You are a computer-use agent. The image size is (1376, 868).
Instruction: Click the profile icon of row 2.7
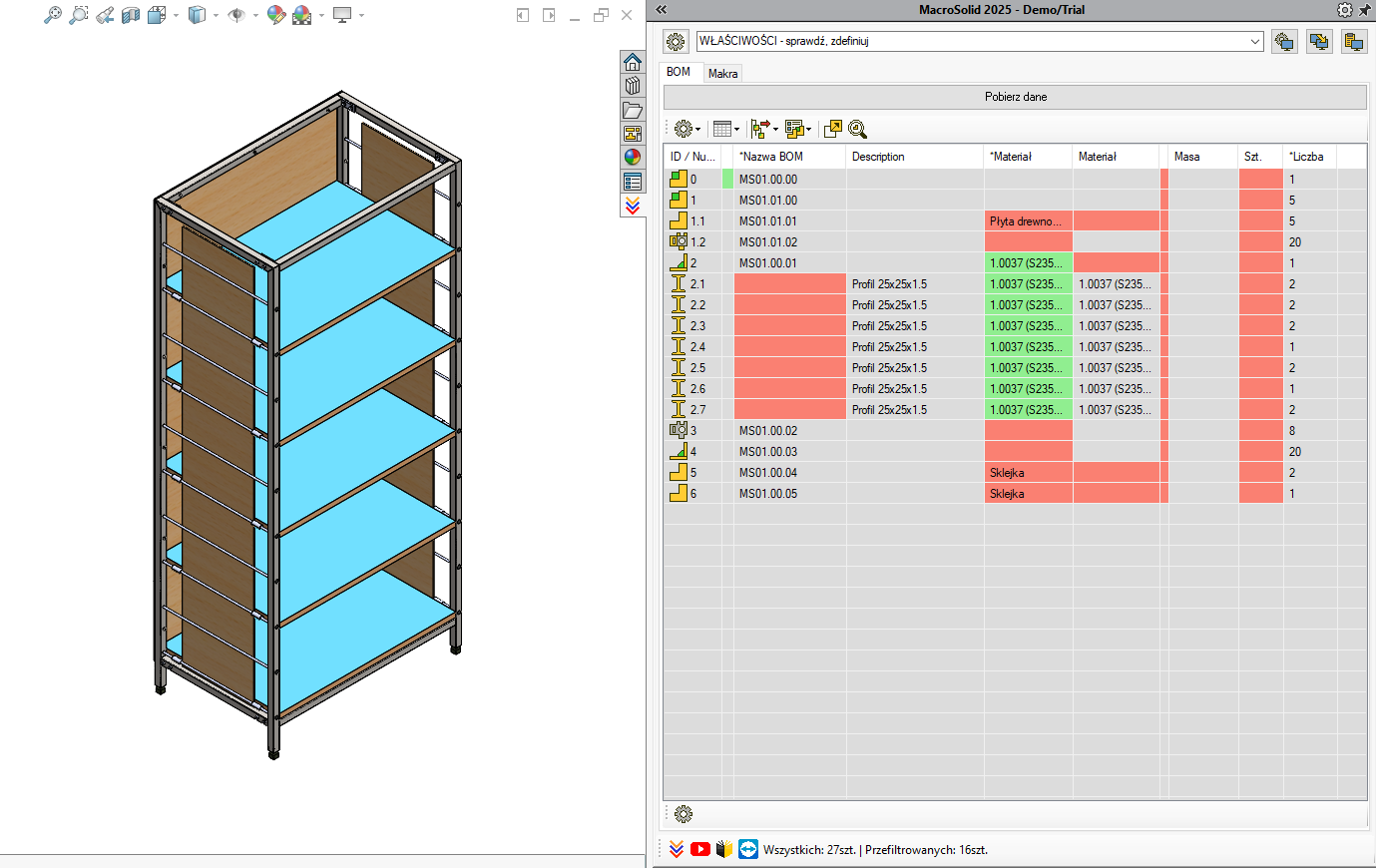[679, 409]
